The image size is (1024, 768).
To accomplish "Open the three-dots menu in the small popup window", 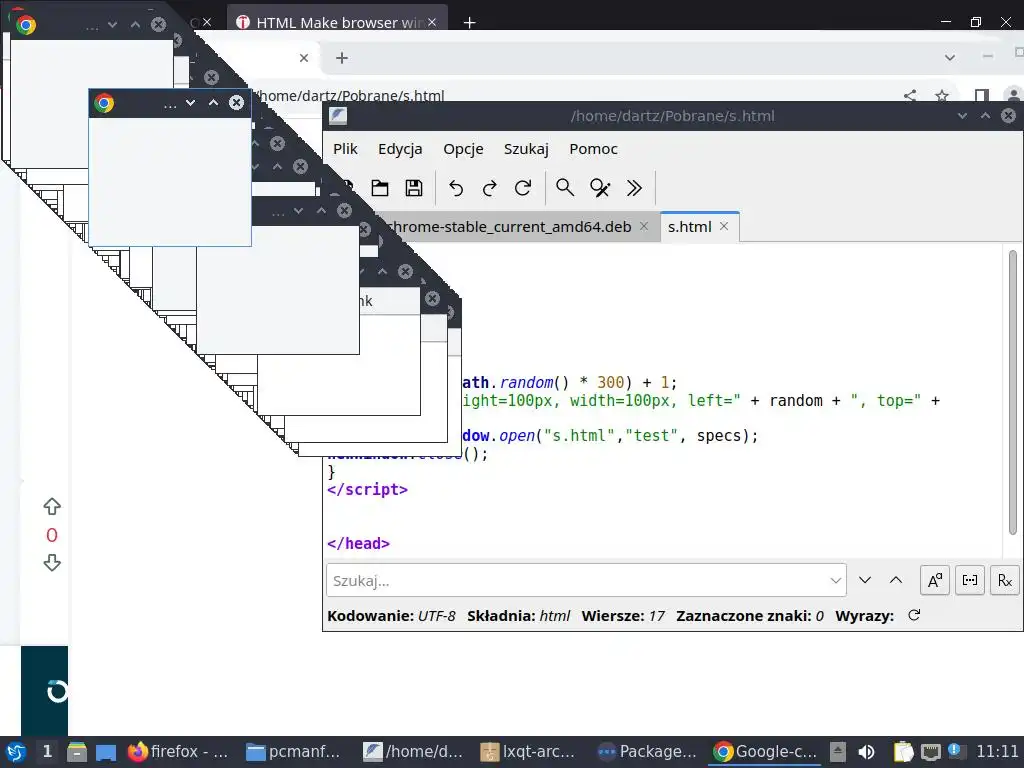I will pyautogui.click(x=170, y=104).
